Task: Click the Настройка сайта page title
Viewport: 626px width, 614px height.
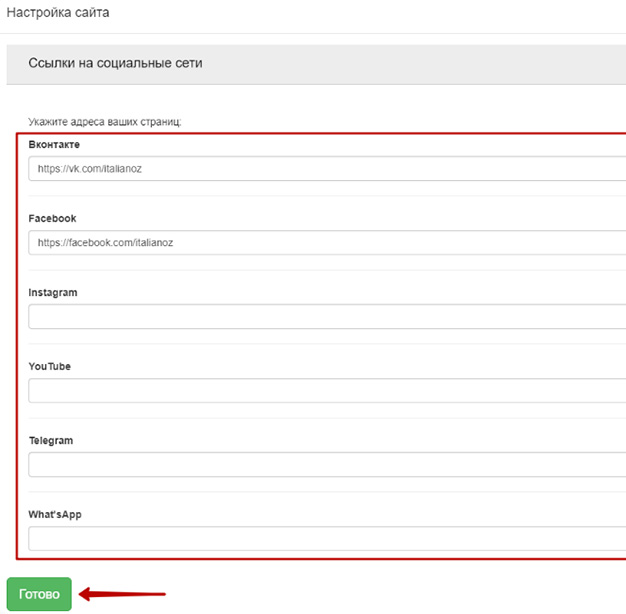Action: [58, 12]
